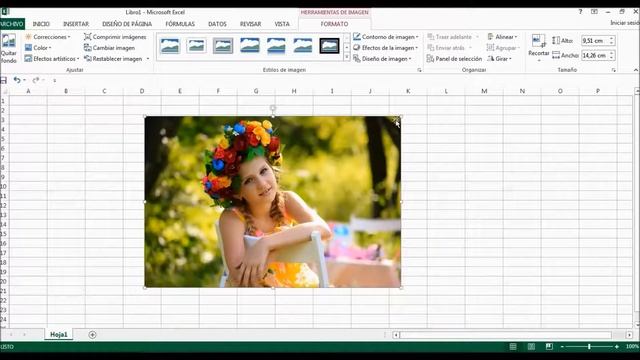
Task: Apply the second picture style thumbnail
Action: tap(196, 46)
